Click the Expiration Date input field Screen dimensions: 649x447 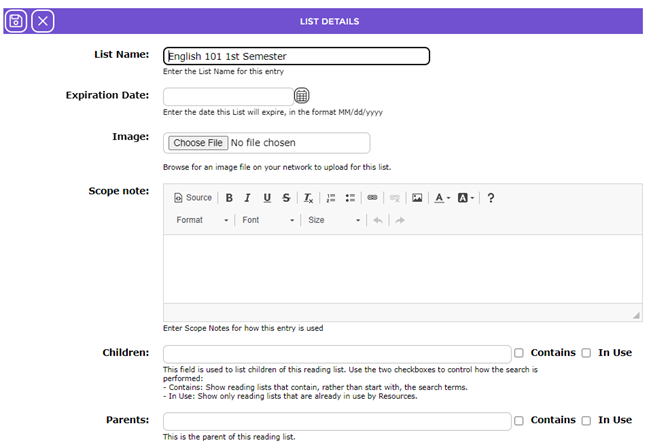click(x=228, y=96)
